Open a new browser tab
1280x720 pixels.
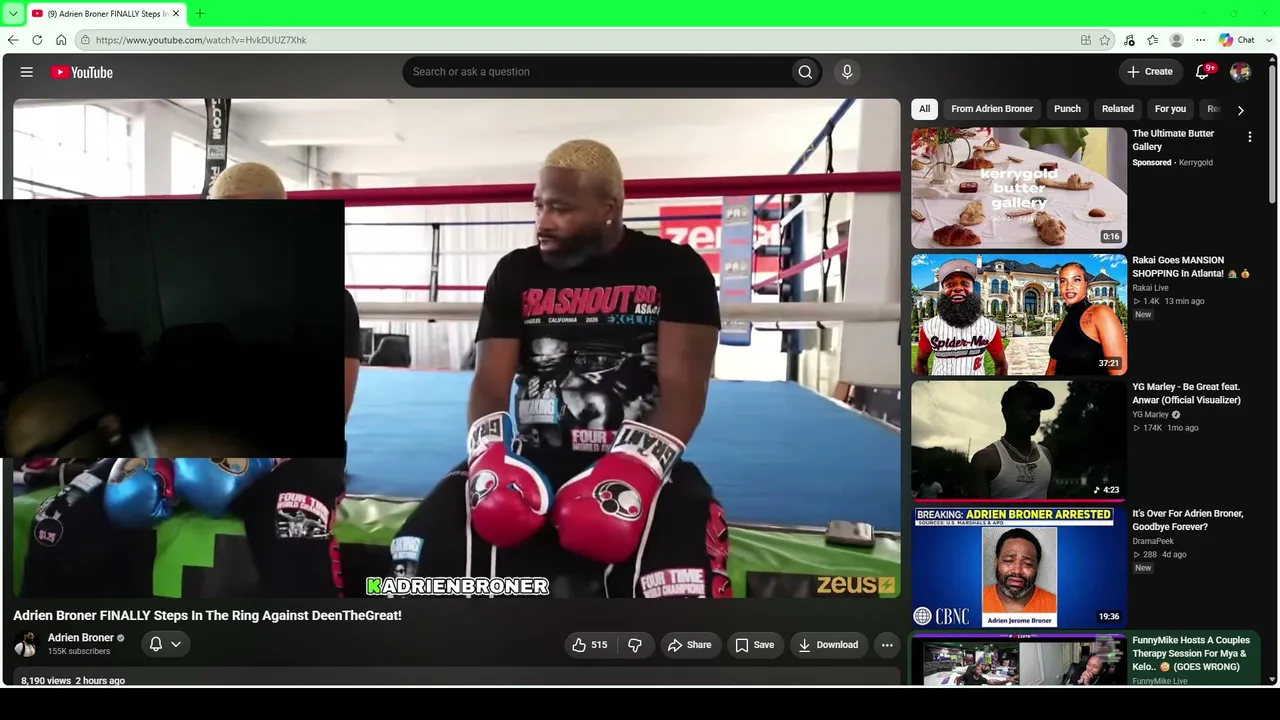(199, 13)
